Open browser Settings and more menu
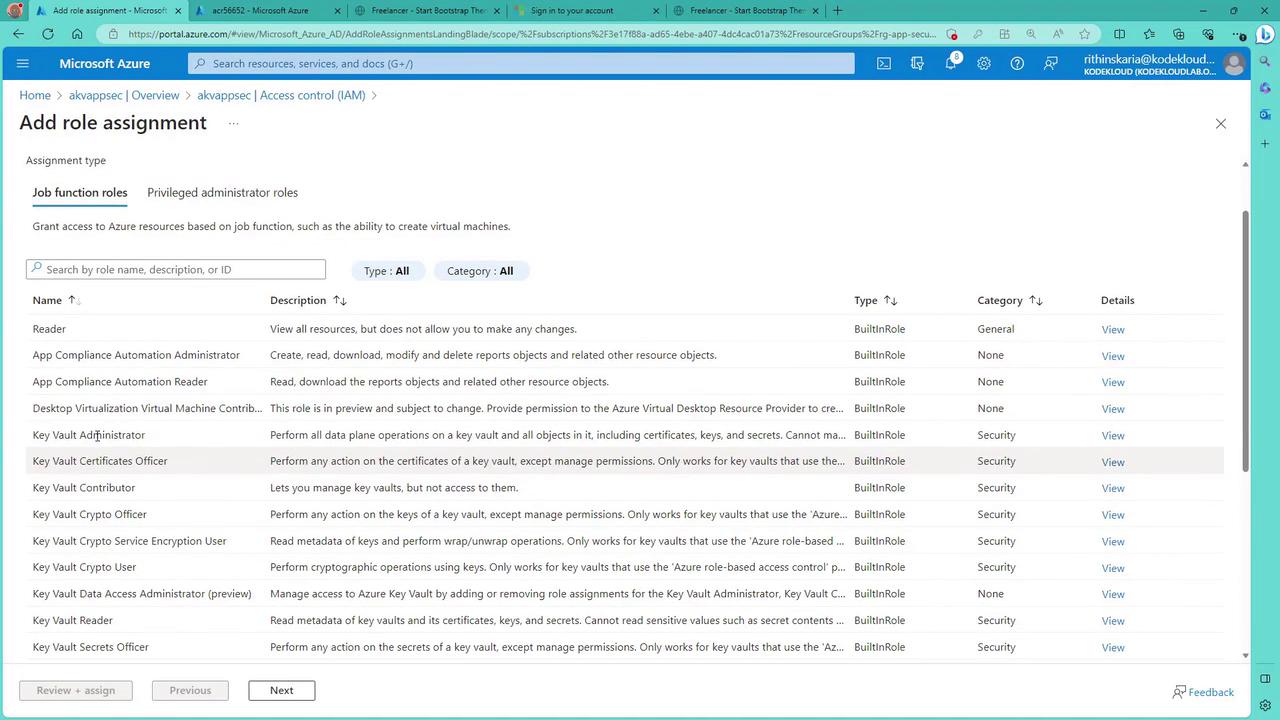Viewport: 1280px width, 720px height. tap(1238, 34)
